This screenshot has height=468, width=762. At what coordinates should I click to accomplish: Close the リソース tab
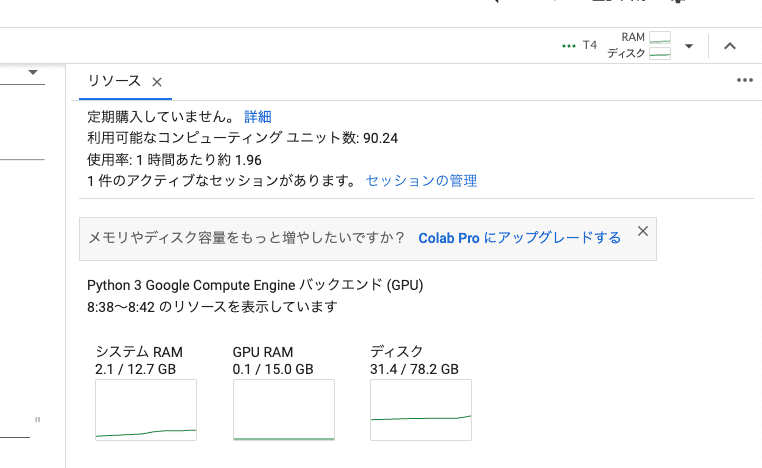point(157,82)
